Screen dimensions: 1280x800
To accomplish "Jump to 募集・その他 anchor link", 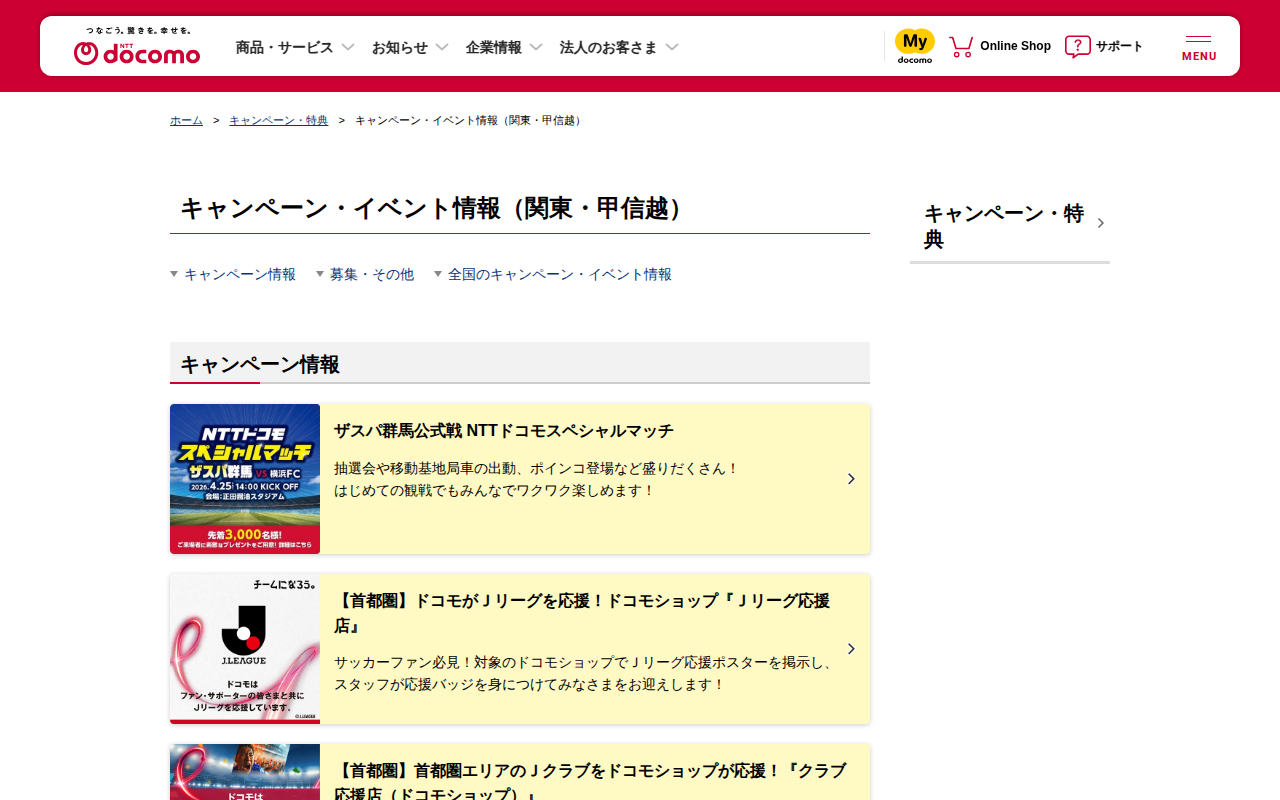I will pos(372,274).
